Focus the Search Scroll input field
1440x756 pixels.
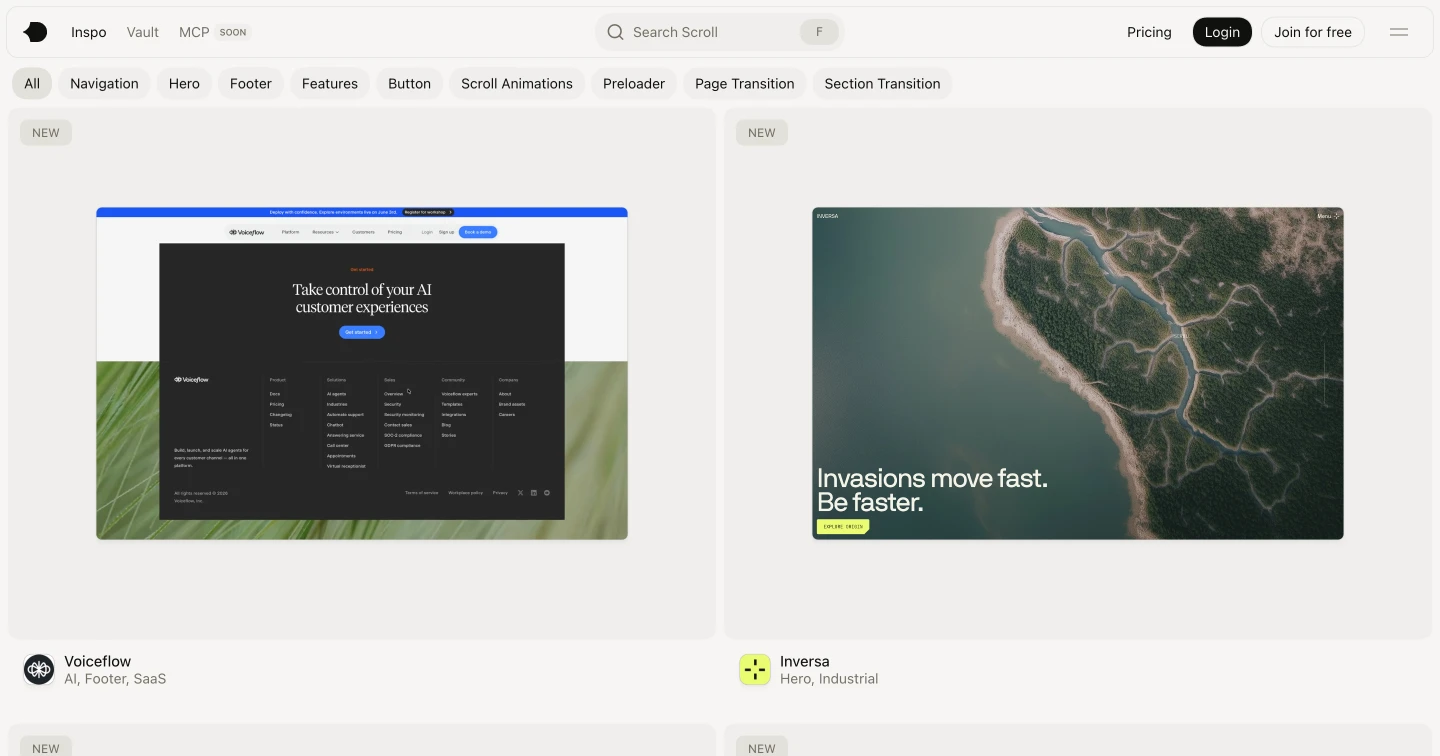[720, 32]
